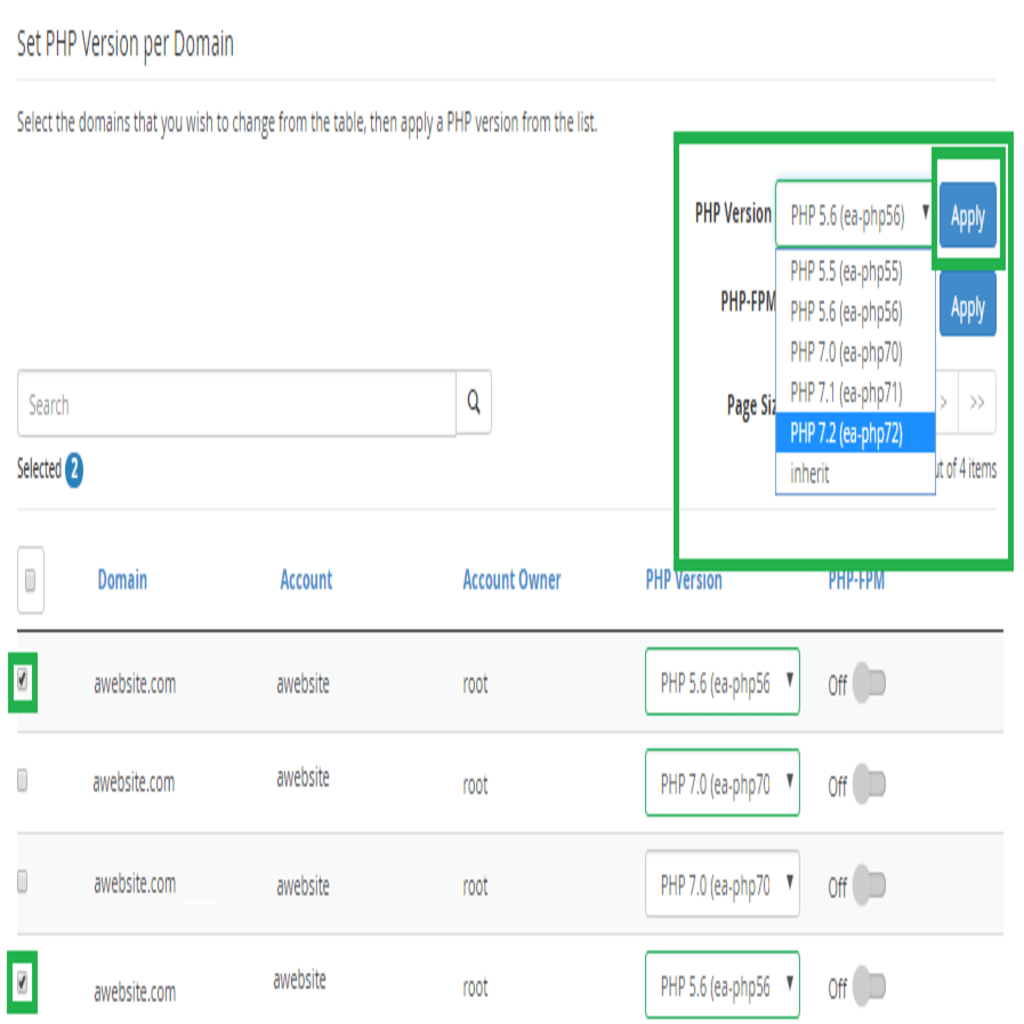The height and width of the screenshot is (1024, 1024).
Task: Go to next page arrow
Action: point(944,402)
